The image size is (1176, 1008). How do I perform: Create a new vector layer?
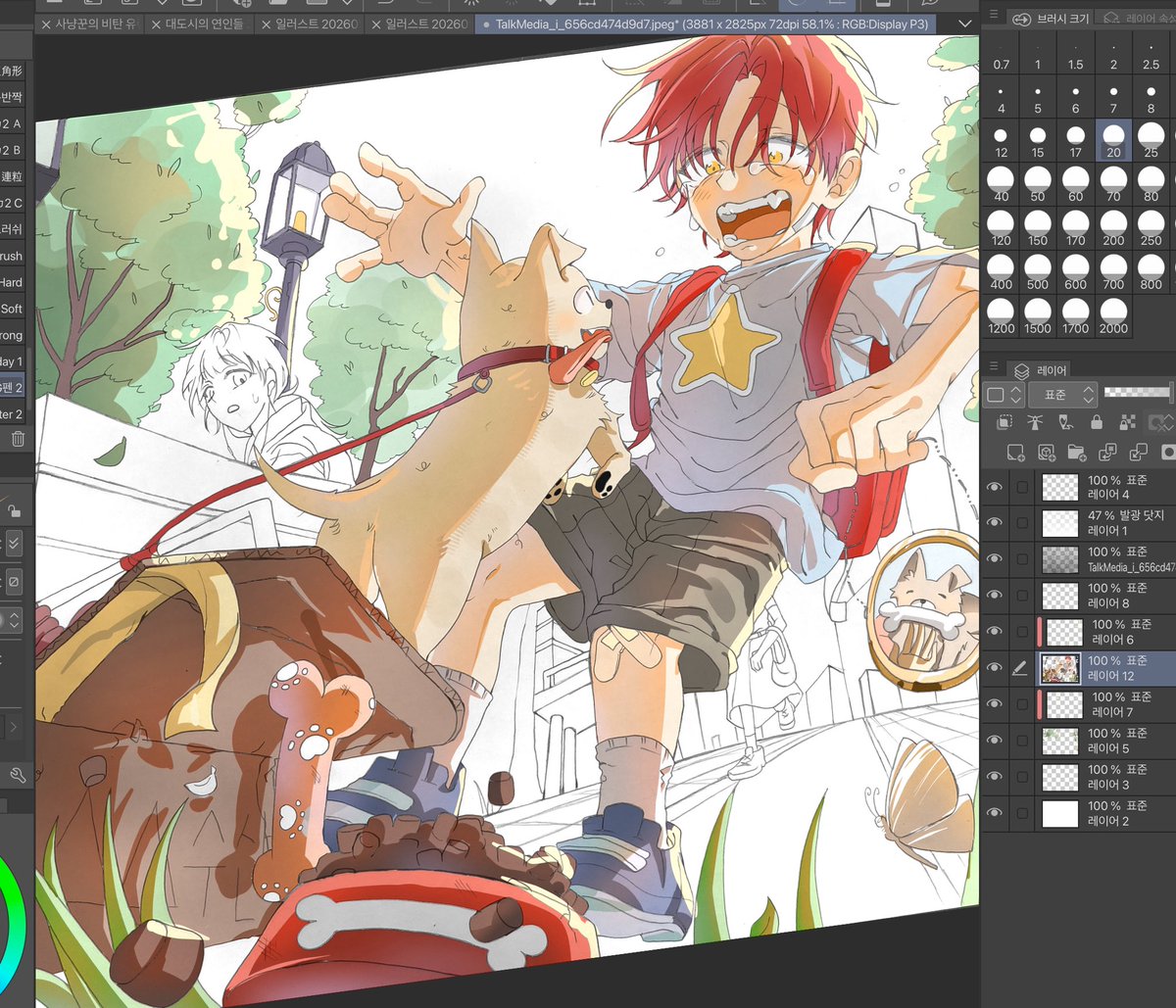(1047, 452)
